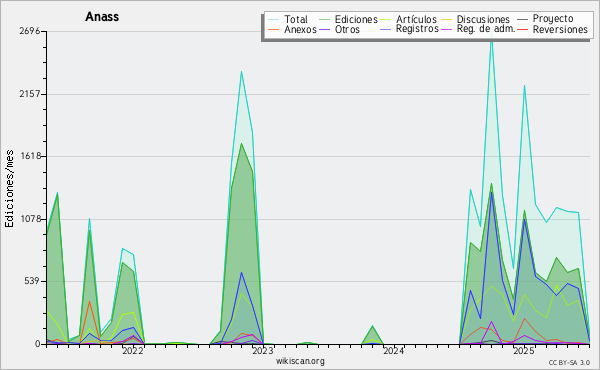Click the x-axis year label 2024
The width and height of the screenshot is (600, 370).
[x=393, y=351]
